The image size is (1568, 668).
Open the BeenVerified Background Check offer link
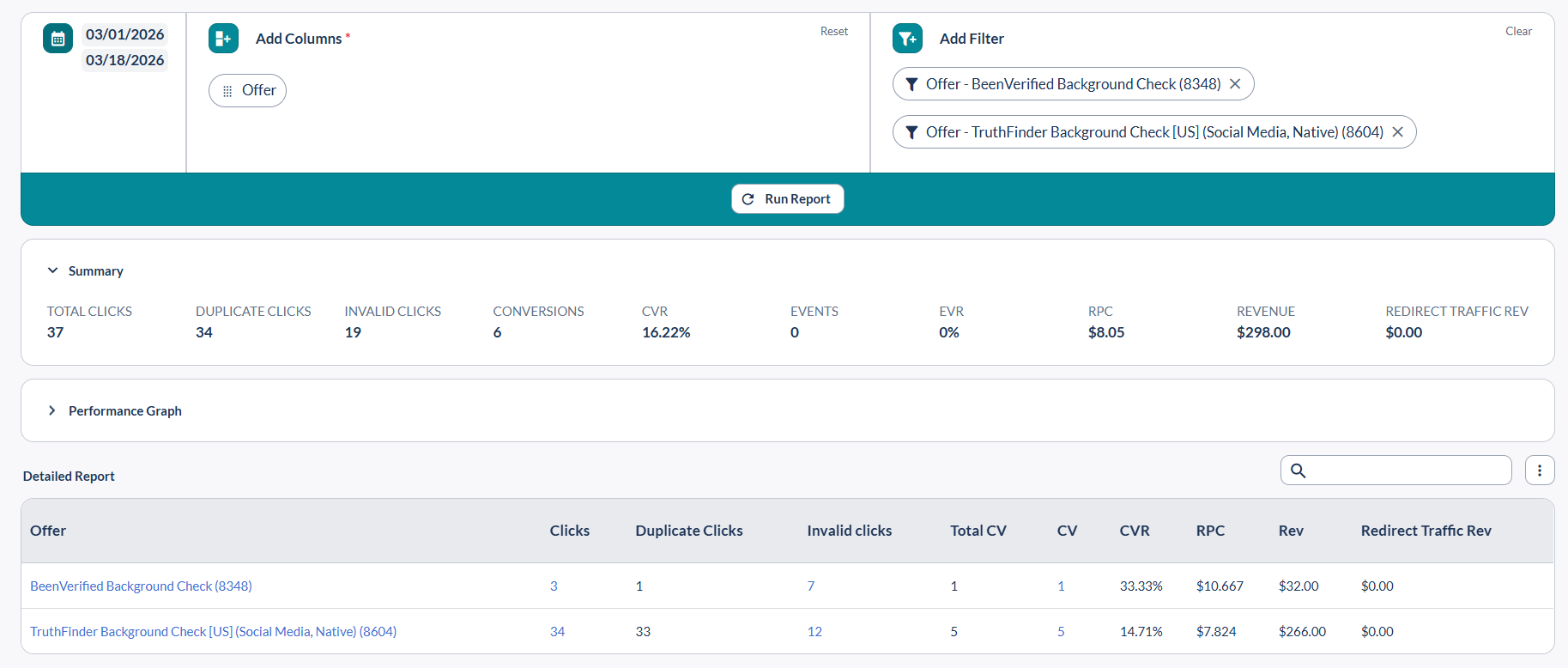point(141,586)
